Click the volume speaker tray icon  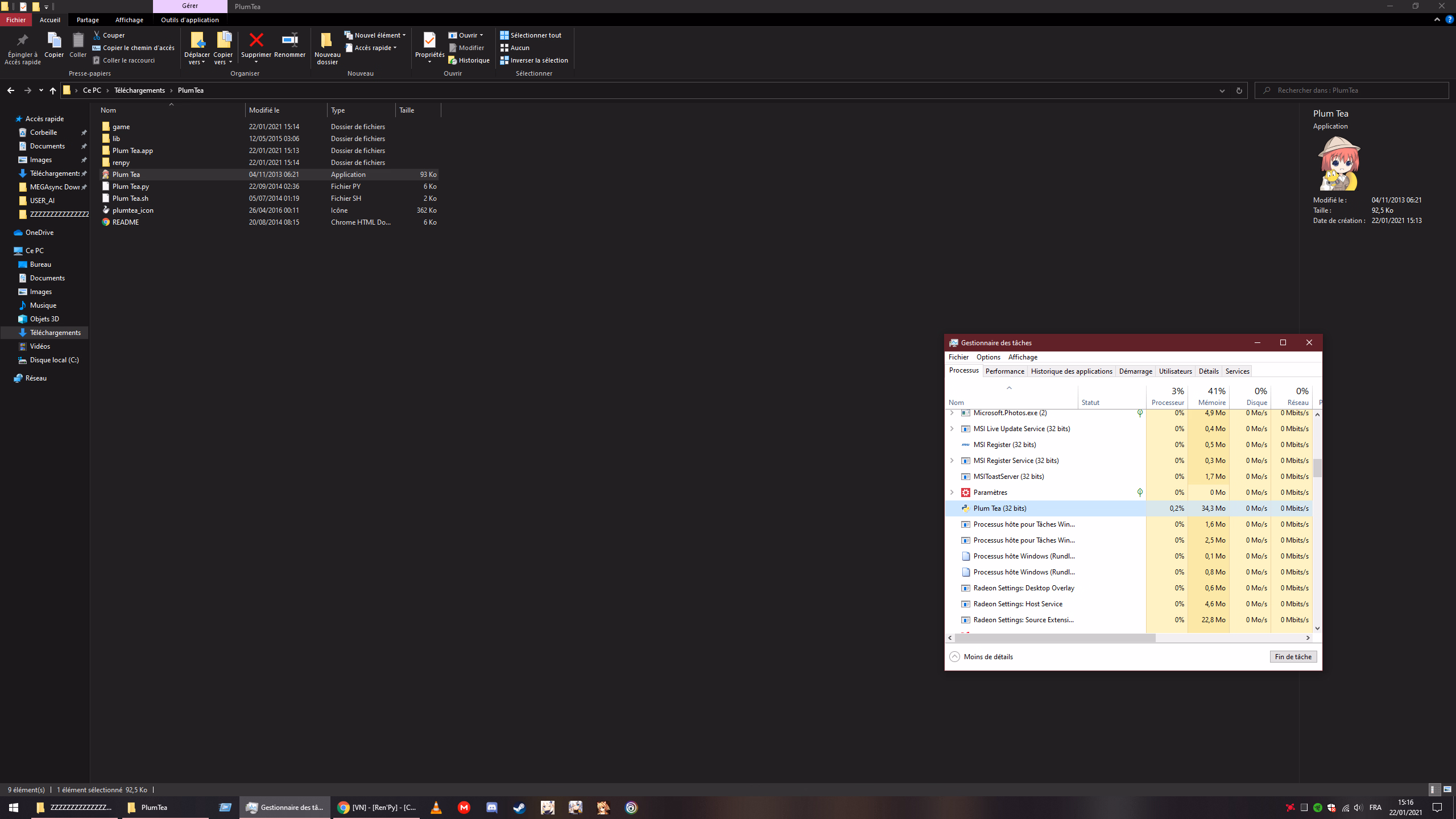[1358, 808]
